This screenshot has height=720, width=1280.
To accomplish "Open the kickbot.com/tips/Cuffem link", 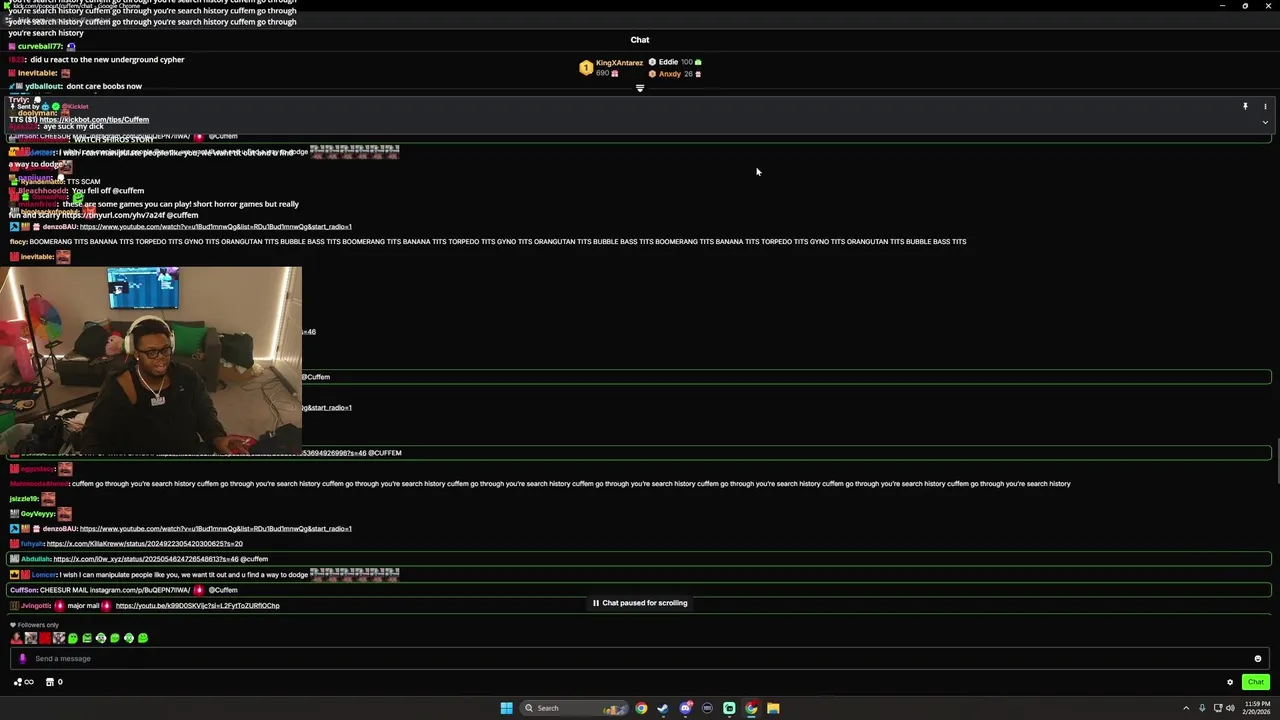I will click(94, 120).
